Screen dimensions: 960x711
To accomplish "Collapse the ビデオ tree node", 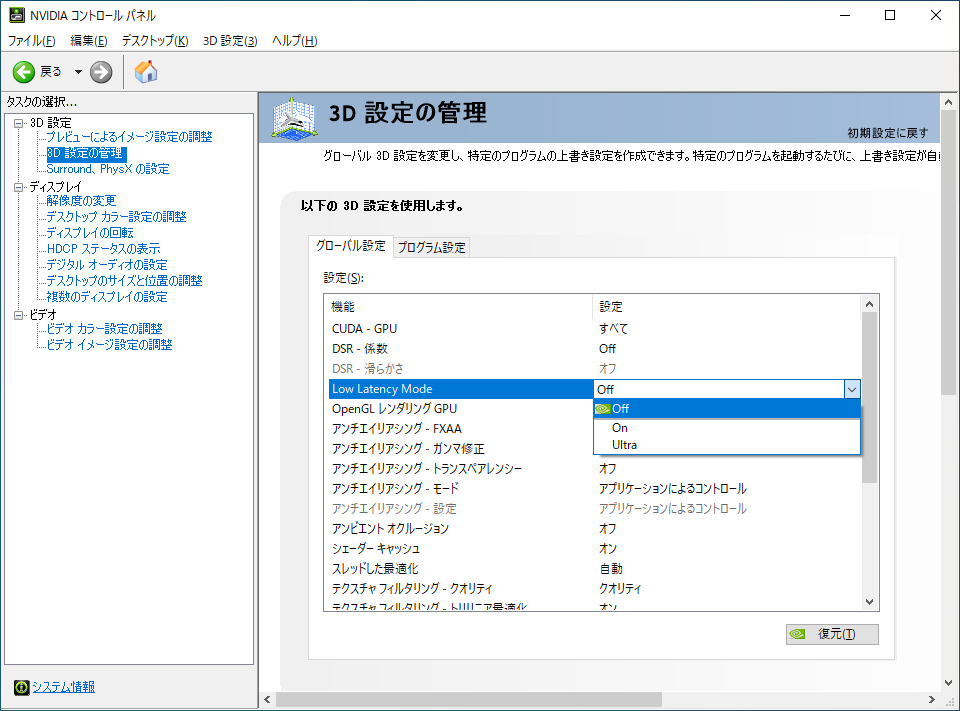I will coord(19,315).
